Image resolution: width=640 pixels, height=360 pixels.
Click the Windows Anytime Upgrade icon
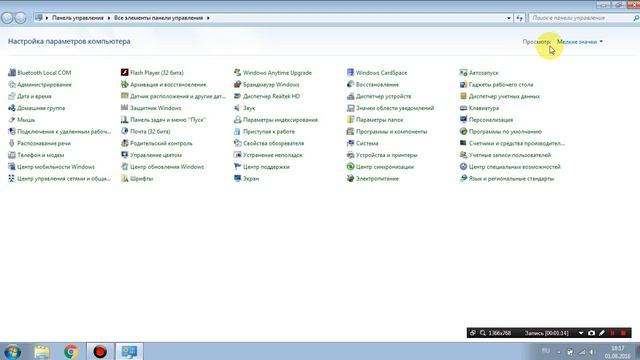pos(238,73)
